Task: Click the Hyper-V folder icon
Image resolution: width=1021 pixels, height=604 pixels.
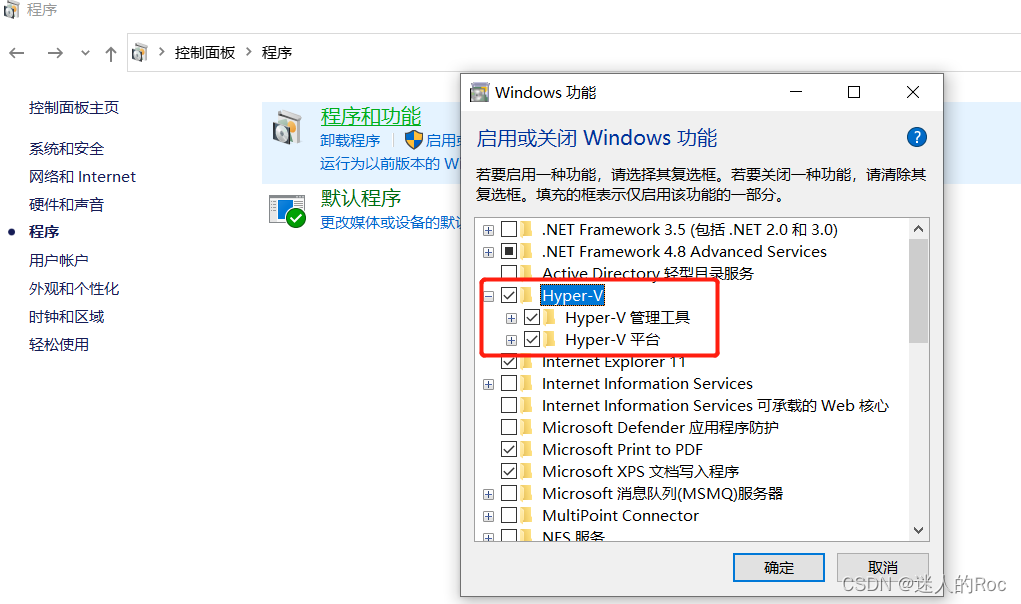Action: (x=528, y=295)
